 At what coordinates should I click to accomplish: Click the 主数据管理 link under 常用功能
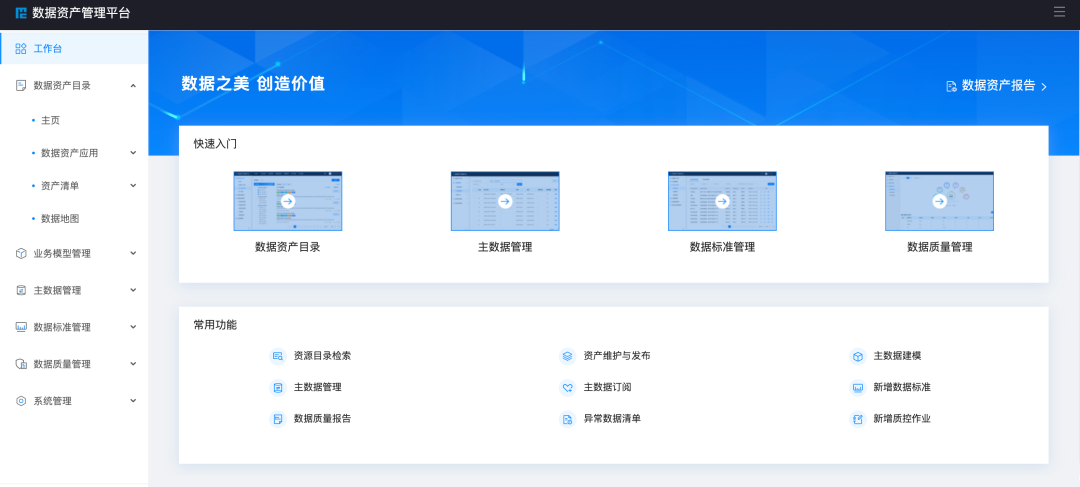pyautogui.click(x=317, y=387)
